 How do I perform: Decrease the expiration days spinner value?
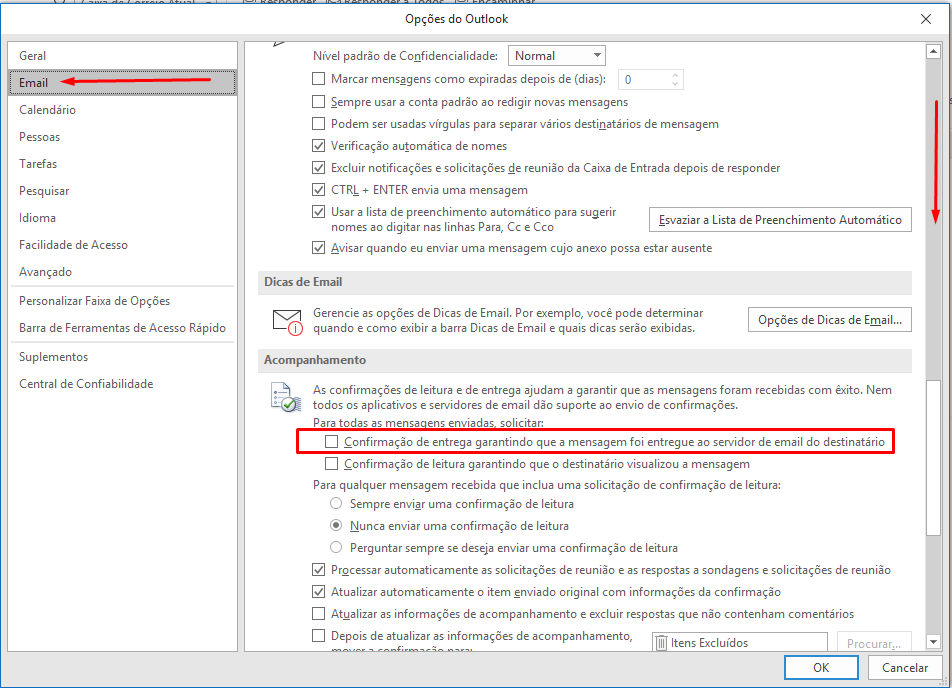point(675,84)
